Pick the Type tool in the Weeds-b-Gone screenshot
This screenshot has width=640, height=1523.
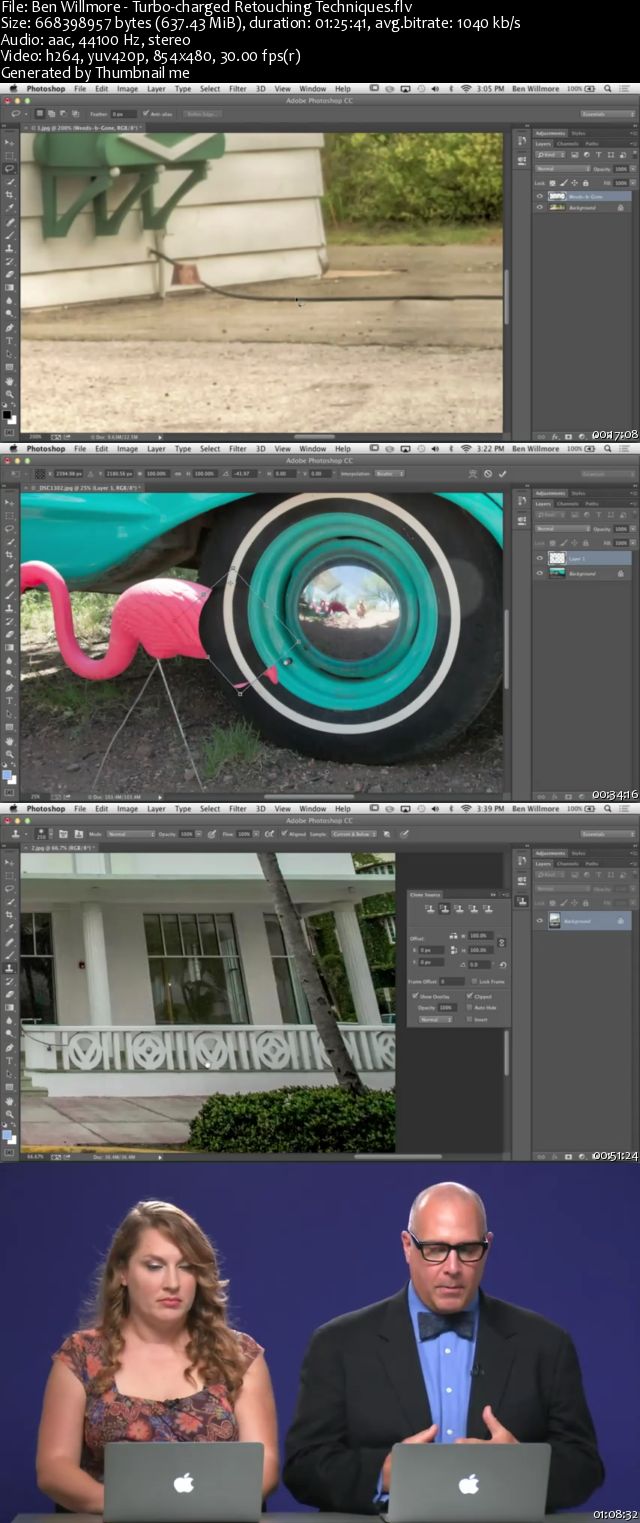coord(9,340)
